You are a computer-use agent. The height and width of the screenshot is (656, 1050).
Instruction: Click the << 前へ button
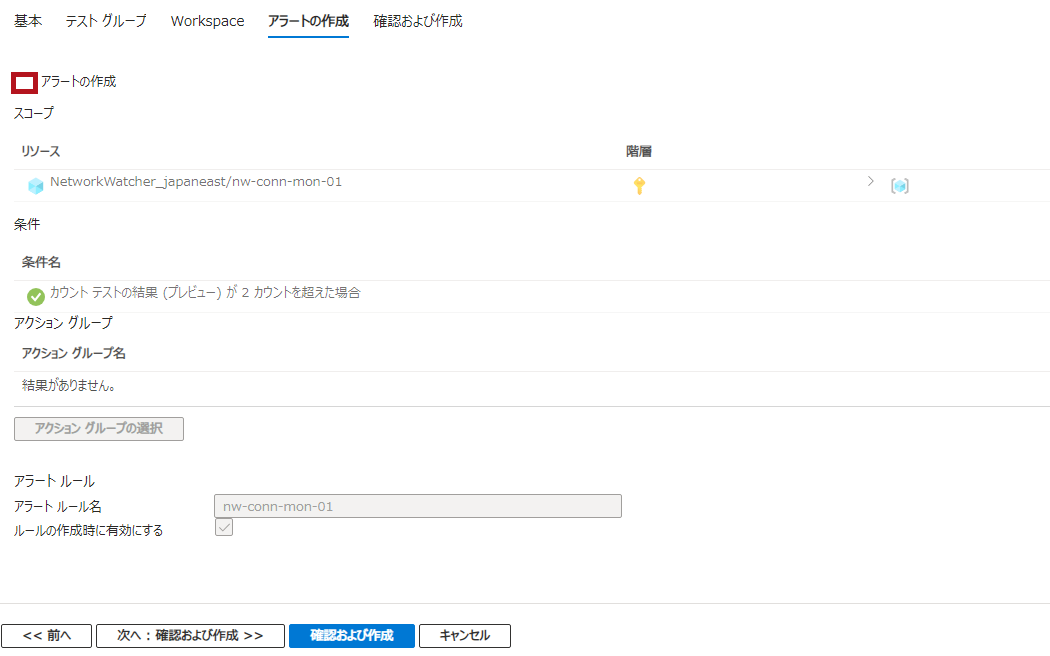[x=46, y=636]
